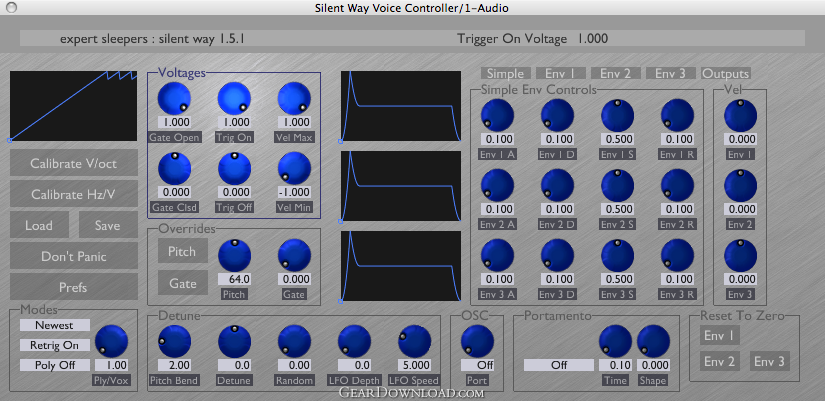Click the Overrides Pitch knob
Image resolution: width=825 pixels, height=401 pixels.
pyautogui.click(x=234, y=255)
